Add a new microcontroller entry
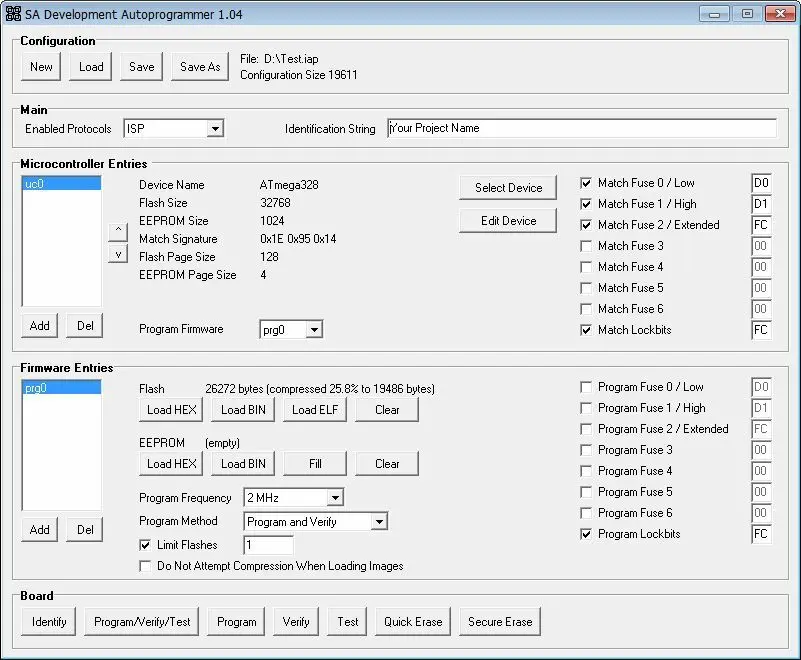Image resolution: width=801 pixels, height=660 pixels. pyautogui.click(x=39, y=326)
